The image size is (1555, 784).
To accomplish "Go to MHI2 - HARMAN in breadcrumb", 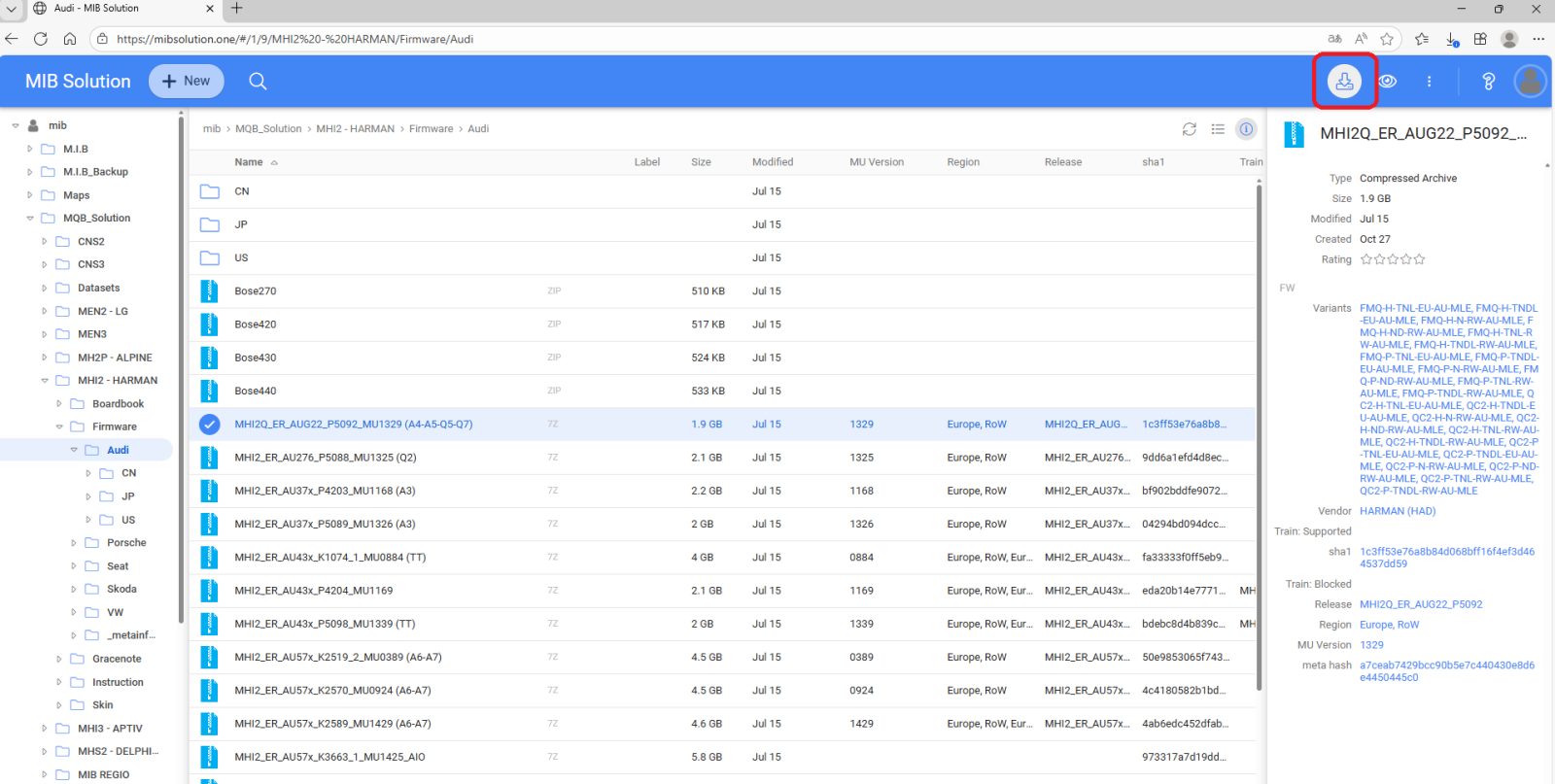I will coord(355,129).
